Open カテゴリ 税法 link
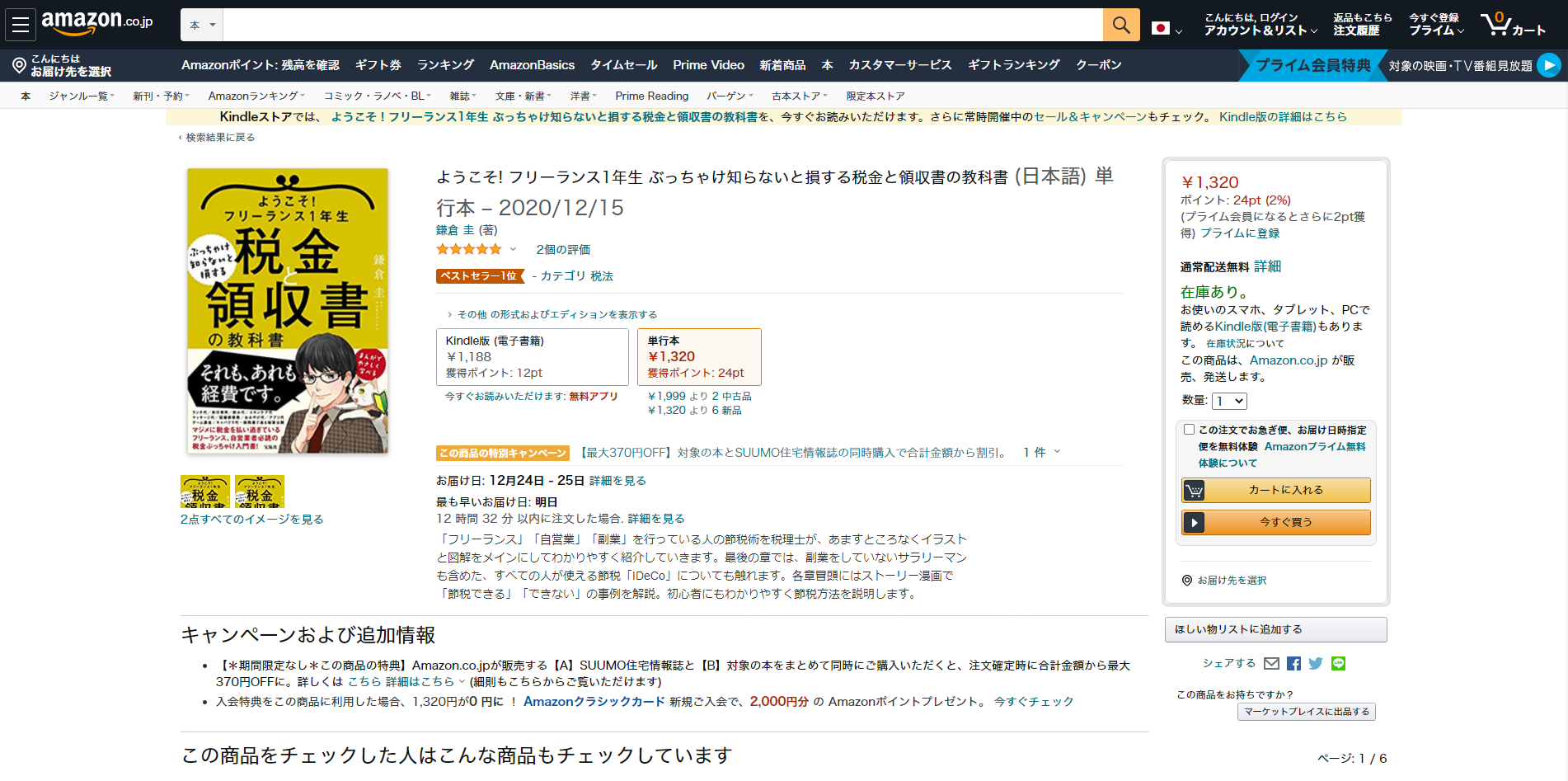Viewport: 1568px width, 781px height. (x=577, y=276)
